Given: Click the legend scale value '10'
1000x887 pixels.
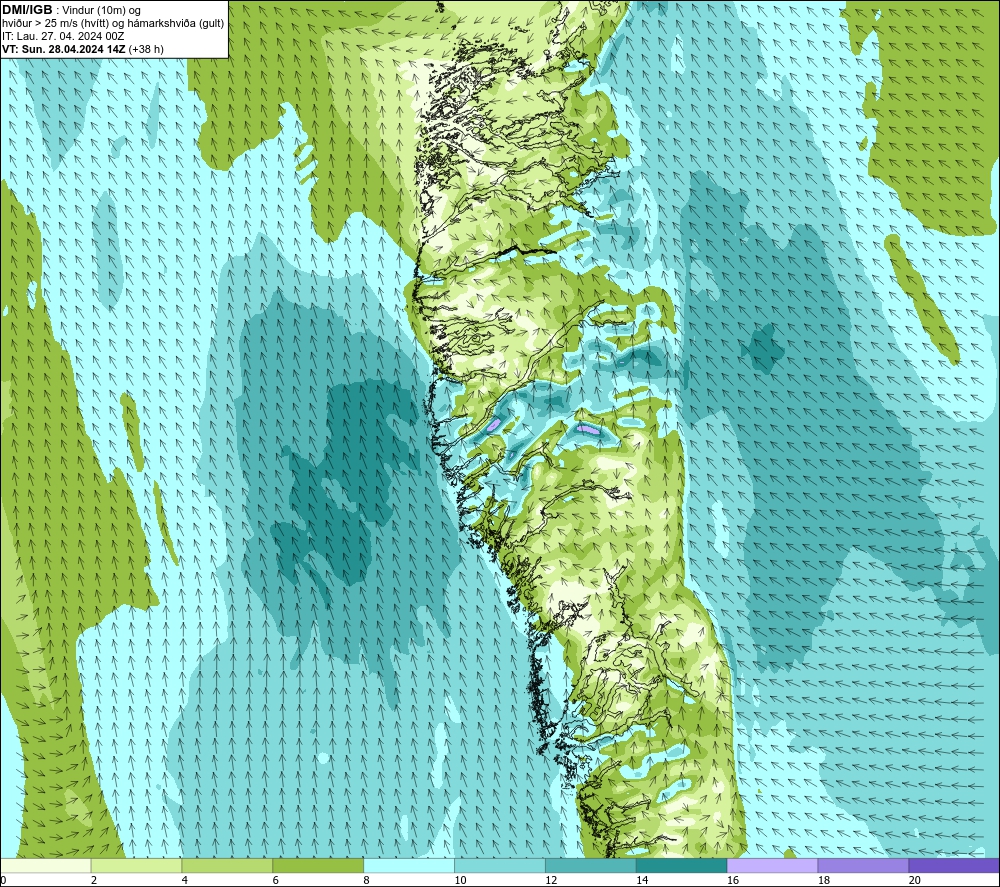Looking at the screenshot, I should pyautogui.click(x=460, y=880).
